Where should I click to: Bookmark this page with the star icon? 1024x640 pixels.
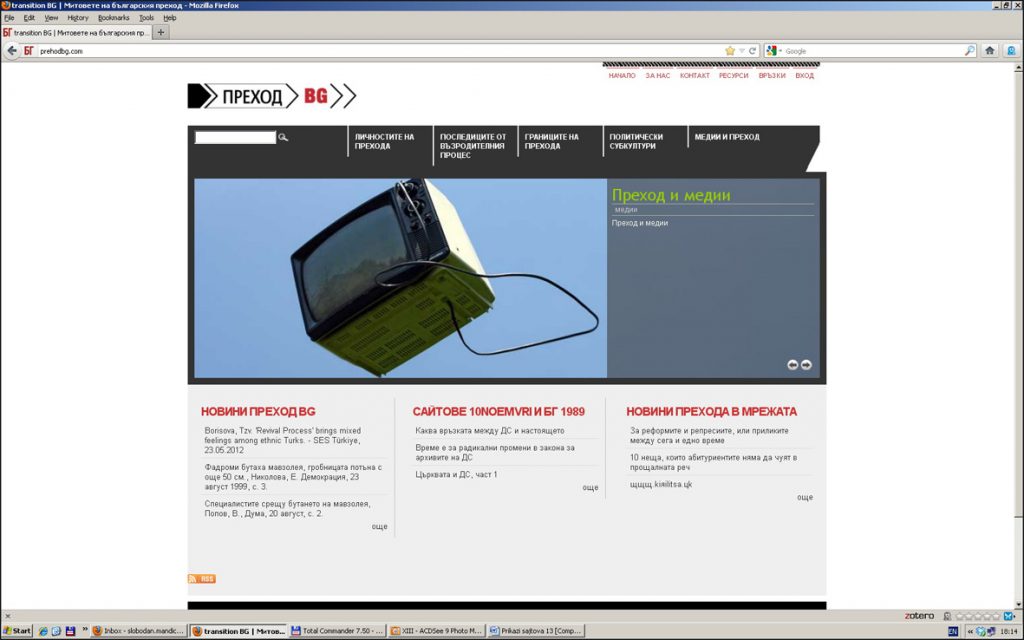click(x=730, y=51)
